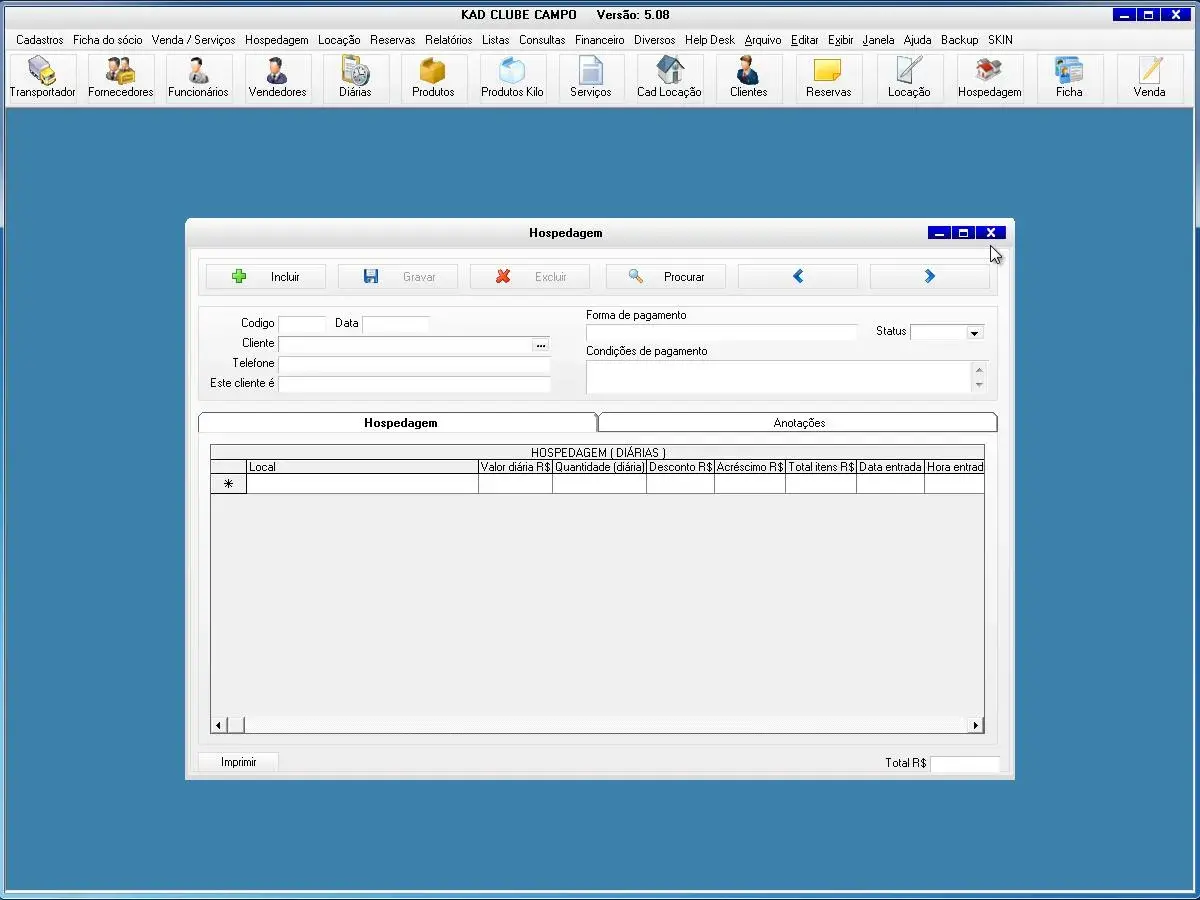Click the Imprimir button
Screen dimensions: 1200x900
(x=238, y=762)
